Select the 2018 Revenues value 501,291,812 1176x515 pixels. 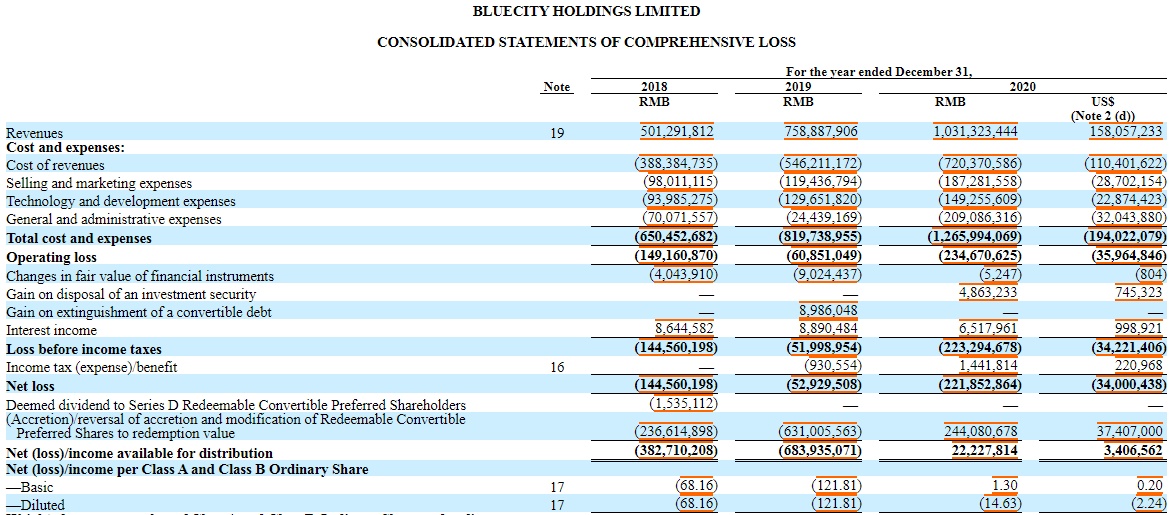(x=676, y=133)
